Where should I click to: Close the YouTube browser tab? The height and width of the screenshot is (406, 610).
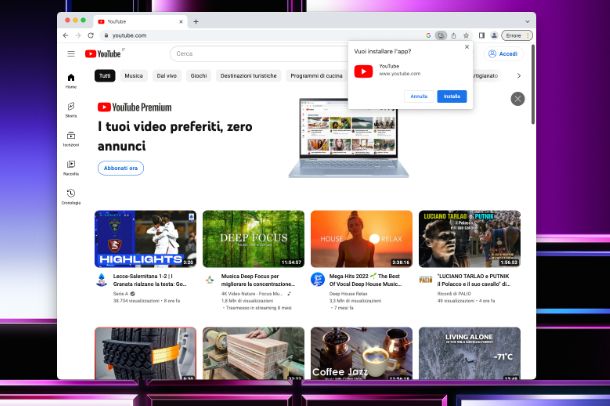tap(181, 22)
